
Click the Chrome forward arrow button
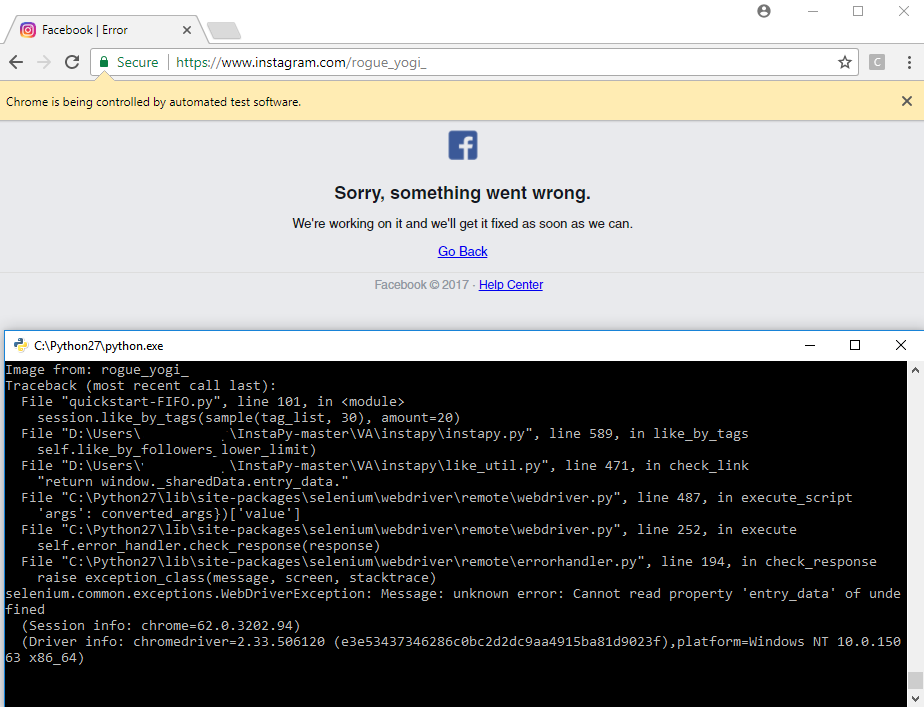[44, 62]
